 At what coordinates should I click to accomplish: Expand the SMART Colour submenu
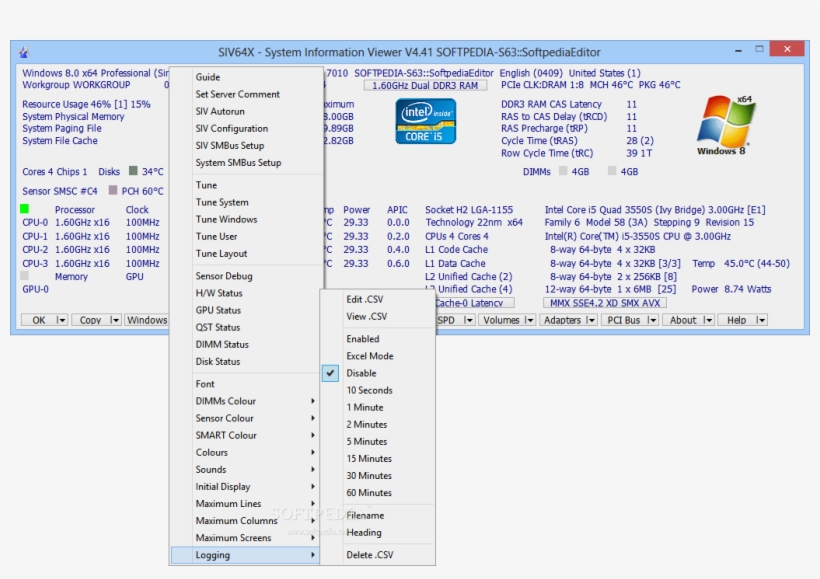tap(245, 435)
